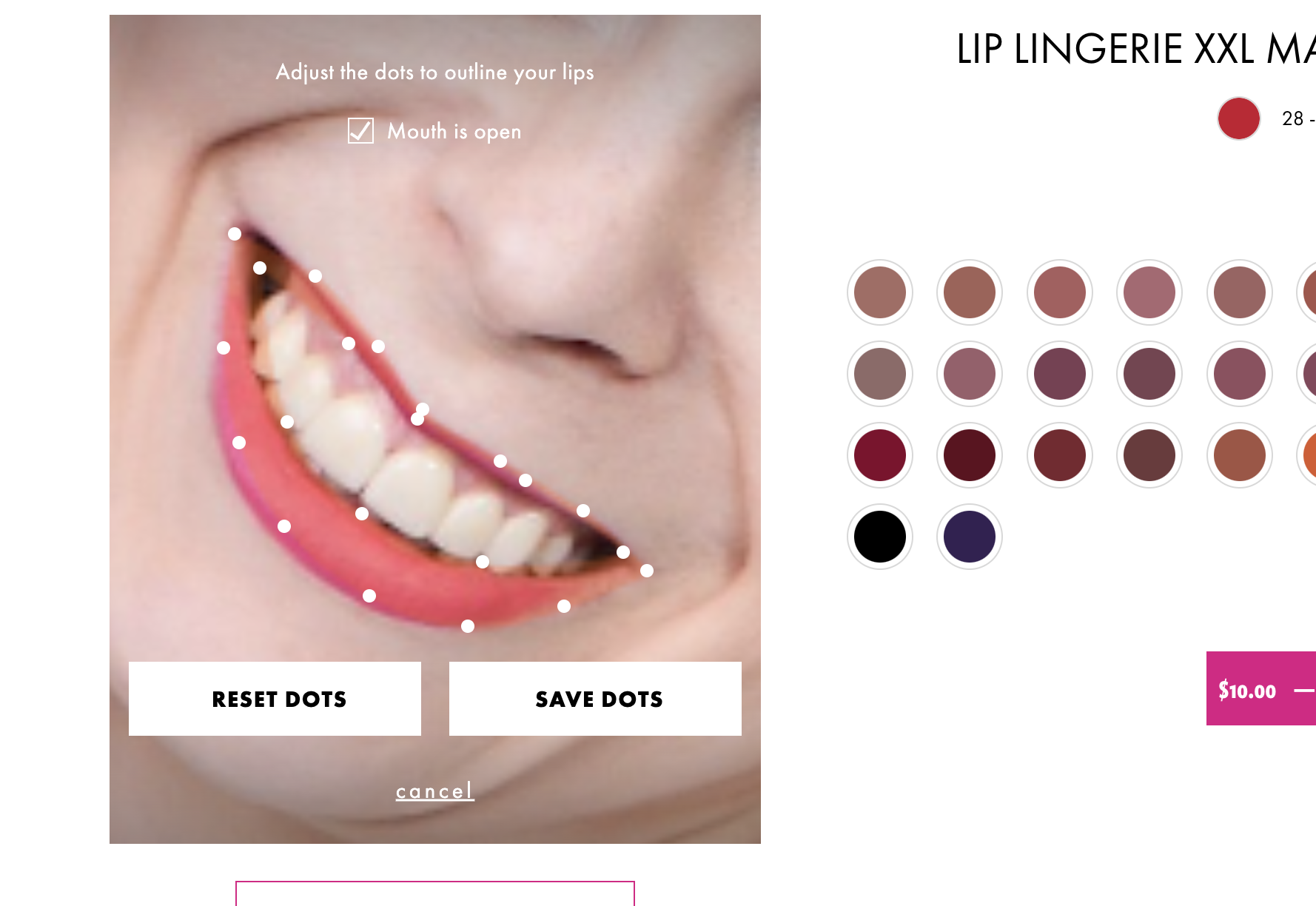
Task: Choose the deep crimson red shade swatch
Action: [880, 455]
